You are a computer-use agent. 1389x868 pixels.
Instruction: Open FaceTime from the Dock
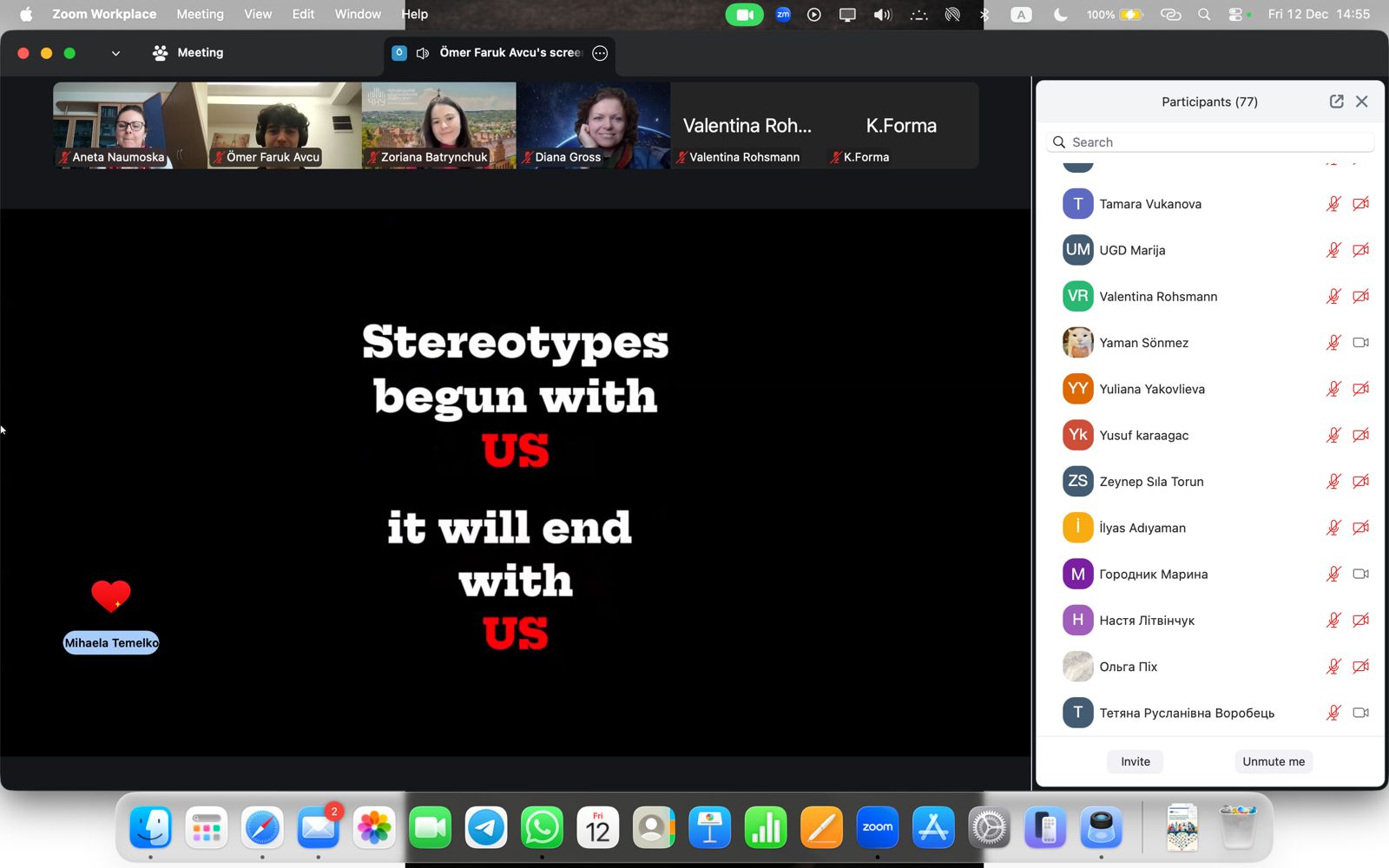point(430,827)
